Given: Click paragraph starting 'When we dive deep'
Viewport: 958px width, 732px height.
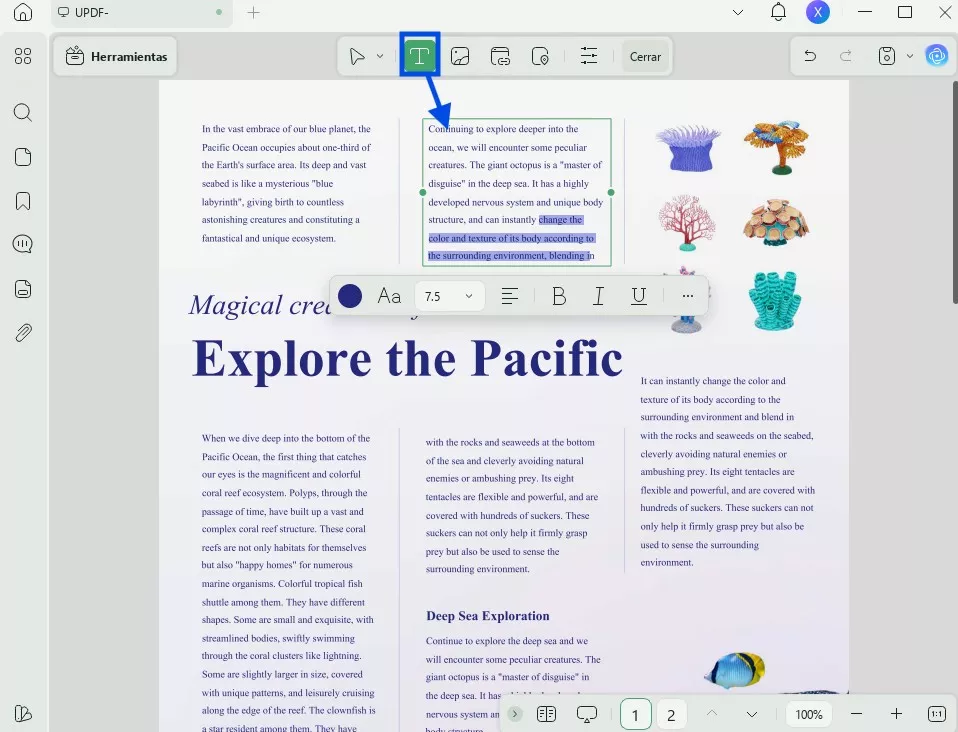Looking at the screenshot, I should click(x=288, y=584).
